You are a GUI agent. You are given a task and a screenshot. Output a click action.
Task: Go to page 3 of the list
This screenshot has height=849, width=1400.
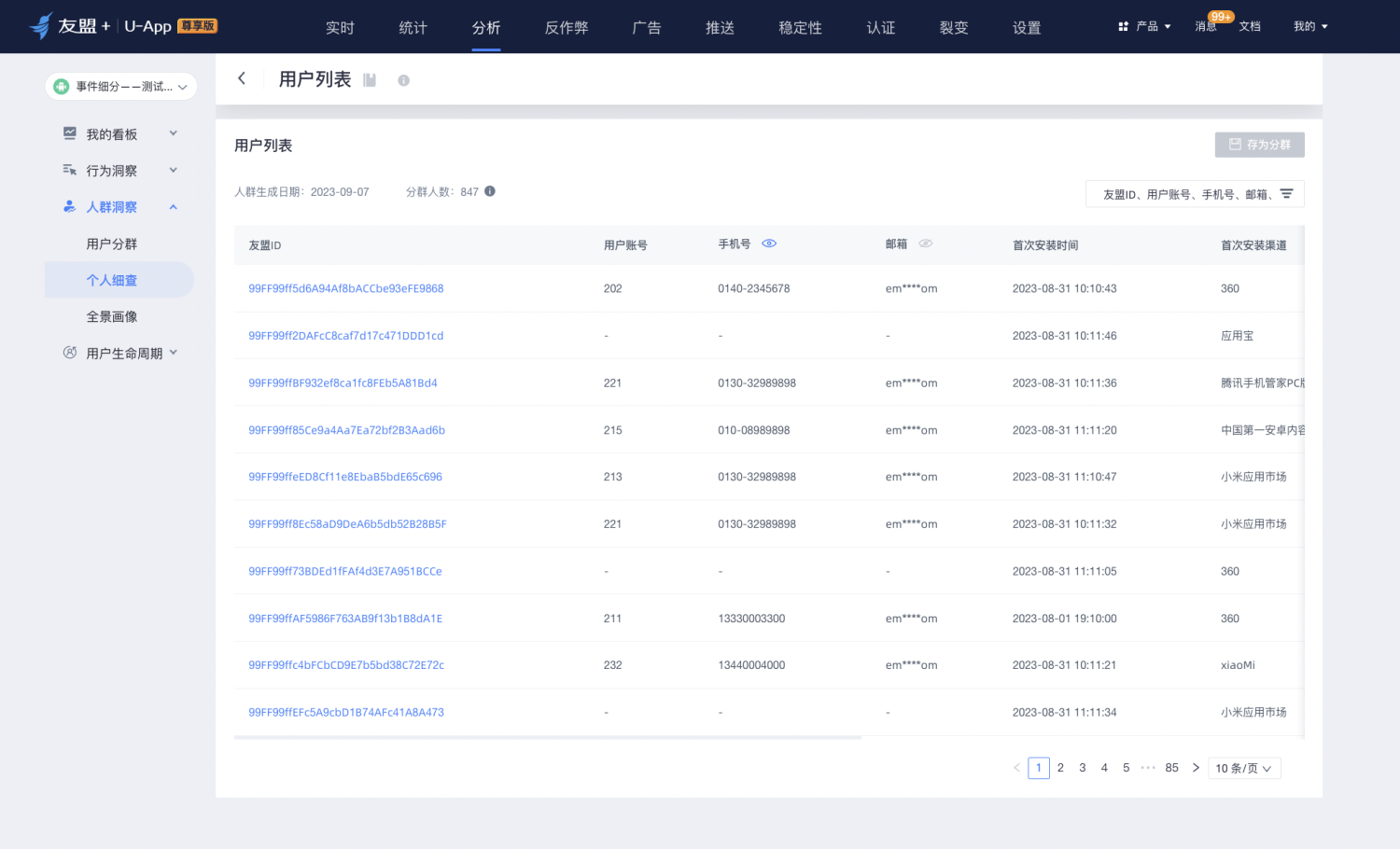(1083, 768)
